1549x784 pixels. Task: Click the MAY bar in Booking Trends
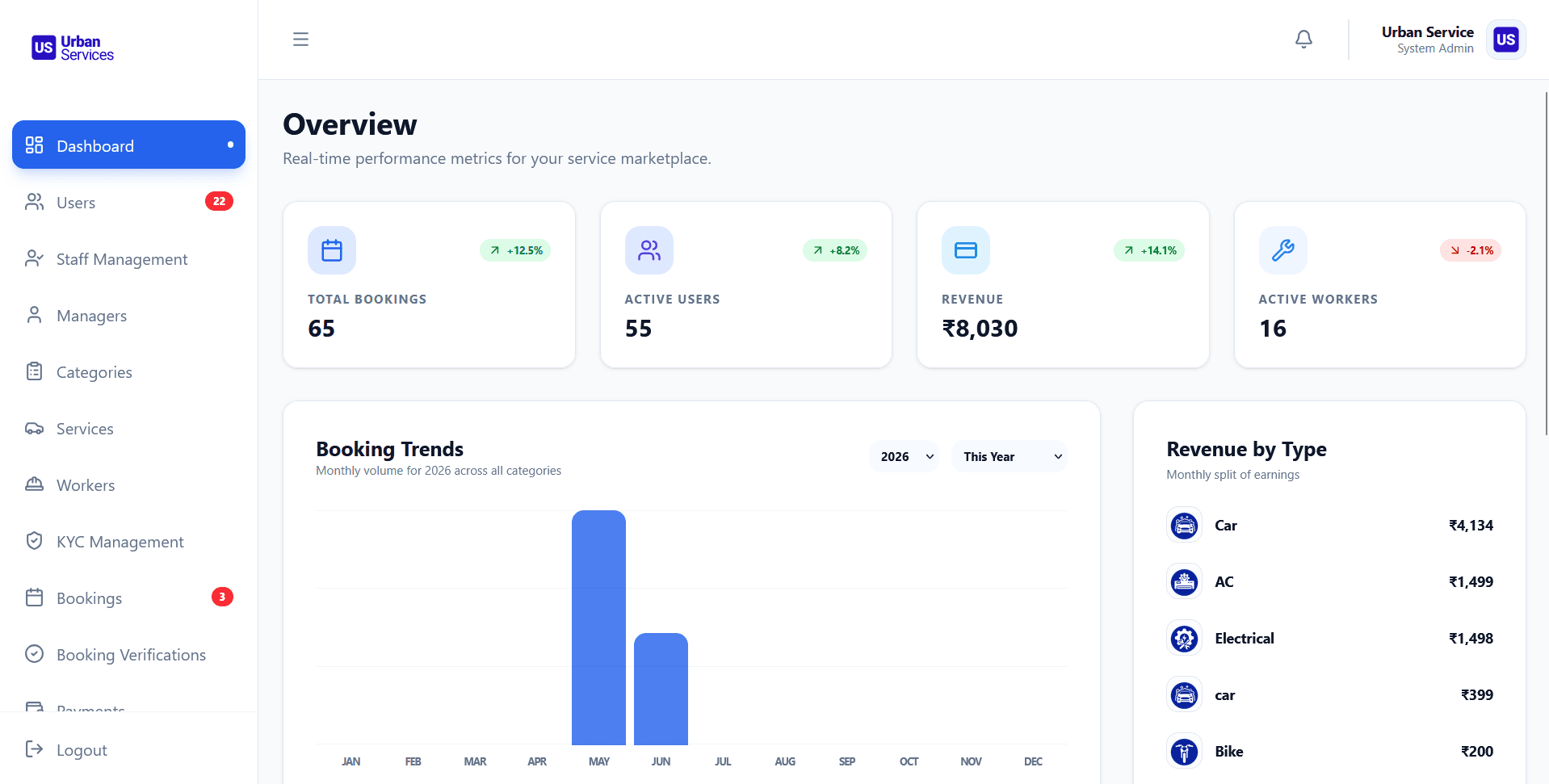tap(598, 627)
